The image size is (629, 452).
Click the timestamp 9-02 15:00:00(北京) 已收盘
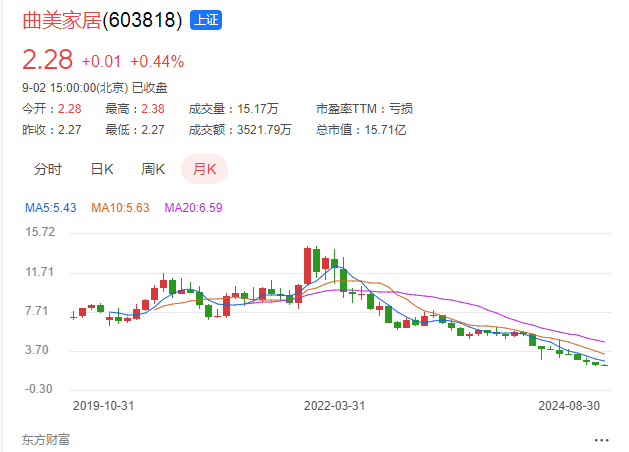coord(95,88)
